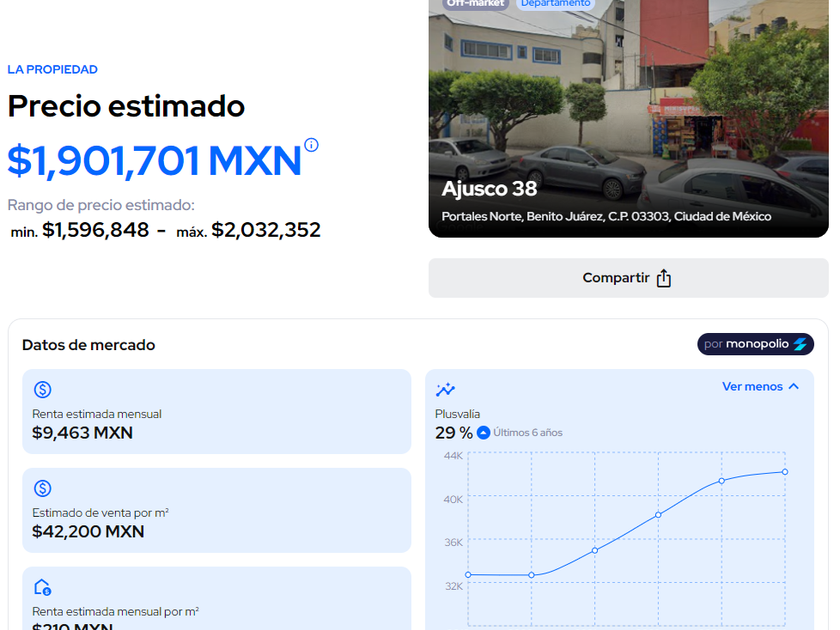Screen dimensions: 840x630
Task: Select the Estimado de venta por m² card
Action: pos(216,510)
